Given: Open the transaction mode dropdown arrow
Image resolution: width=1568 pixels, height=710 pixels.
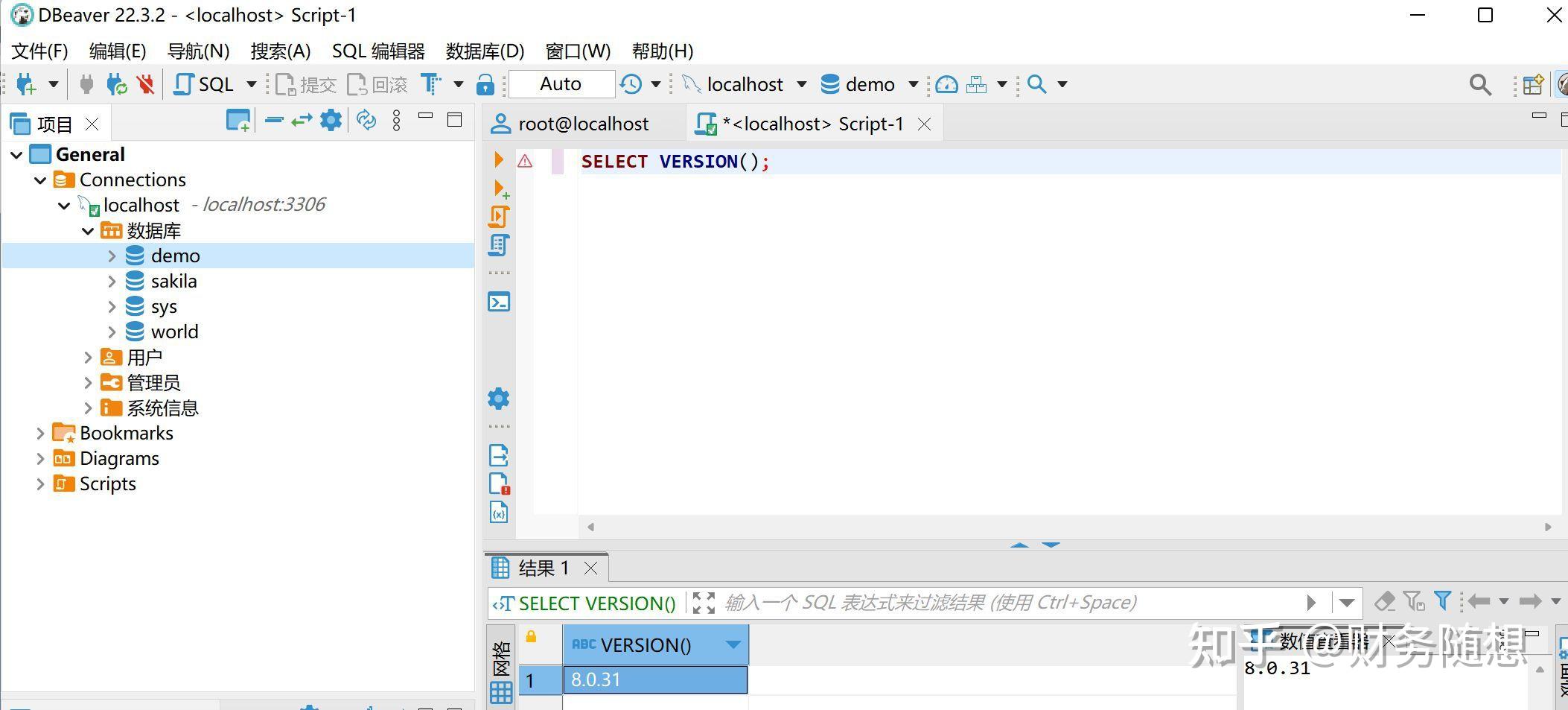Looking at the screenshot, I should (459, 84).
